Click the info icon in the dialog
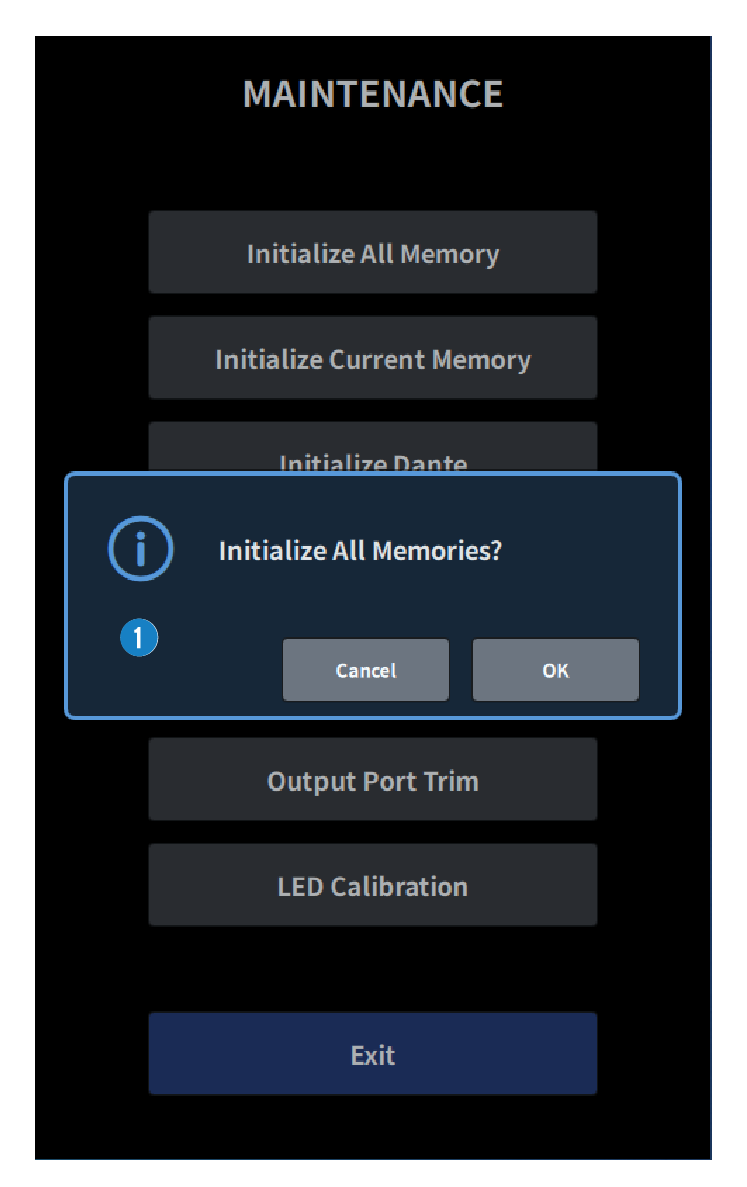Image resolution: width=747 pixels, height=1187 pixels. [x=140, y=549]
